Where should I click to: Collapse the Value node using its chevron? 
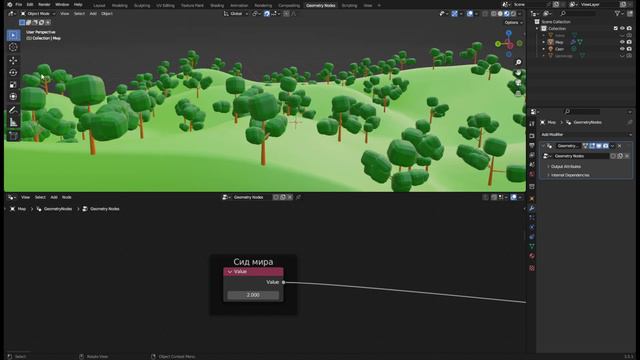click(x=230, y=272)
